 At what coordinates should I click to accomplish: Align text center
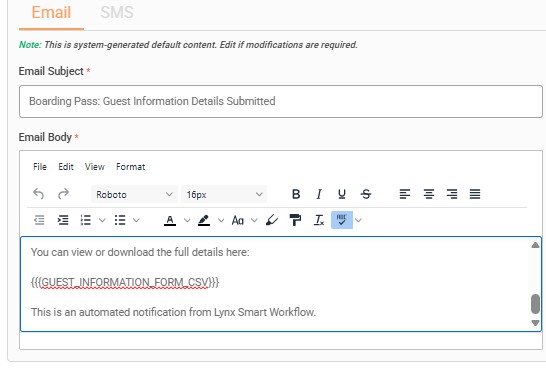(x=429, y=194)
